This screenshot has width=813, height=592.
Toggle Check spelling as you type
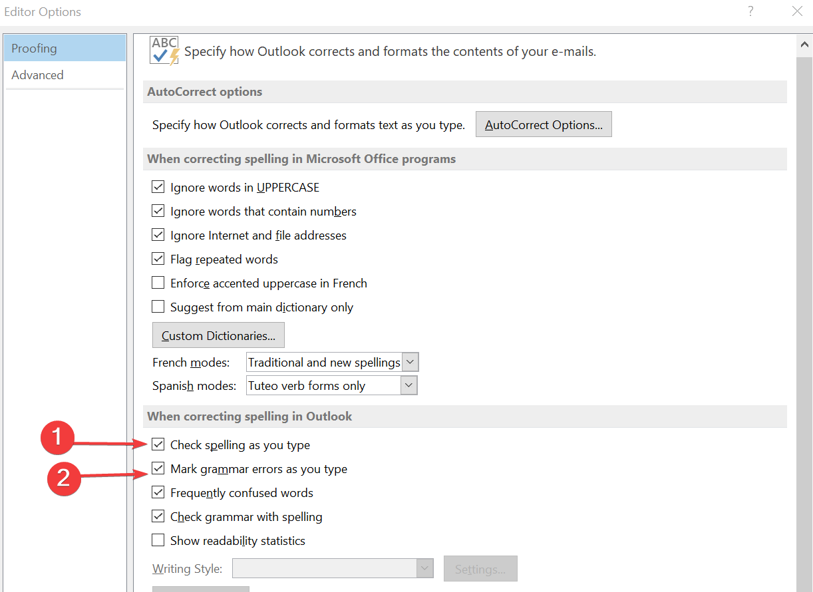tap(158, 444)
